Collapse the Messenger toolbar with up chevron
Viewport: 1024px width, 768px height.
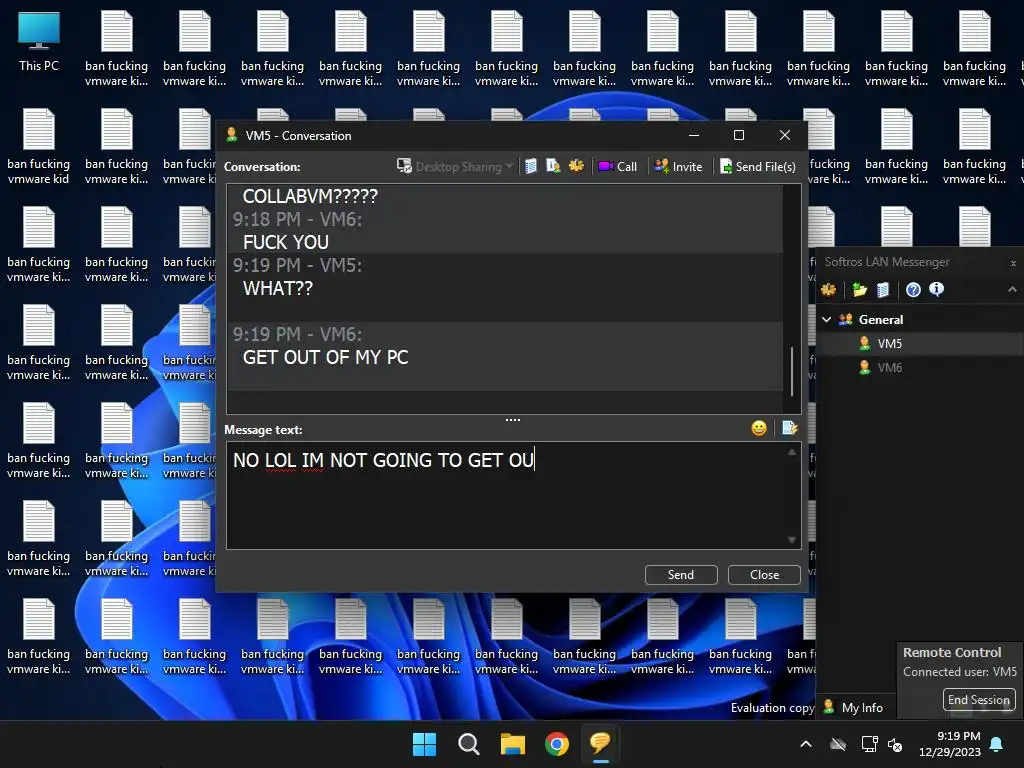click(x=1012, y=289)
